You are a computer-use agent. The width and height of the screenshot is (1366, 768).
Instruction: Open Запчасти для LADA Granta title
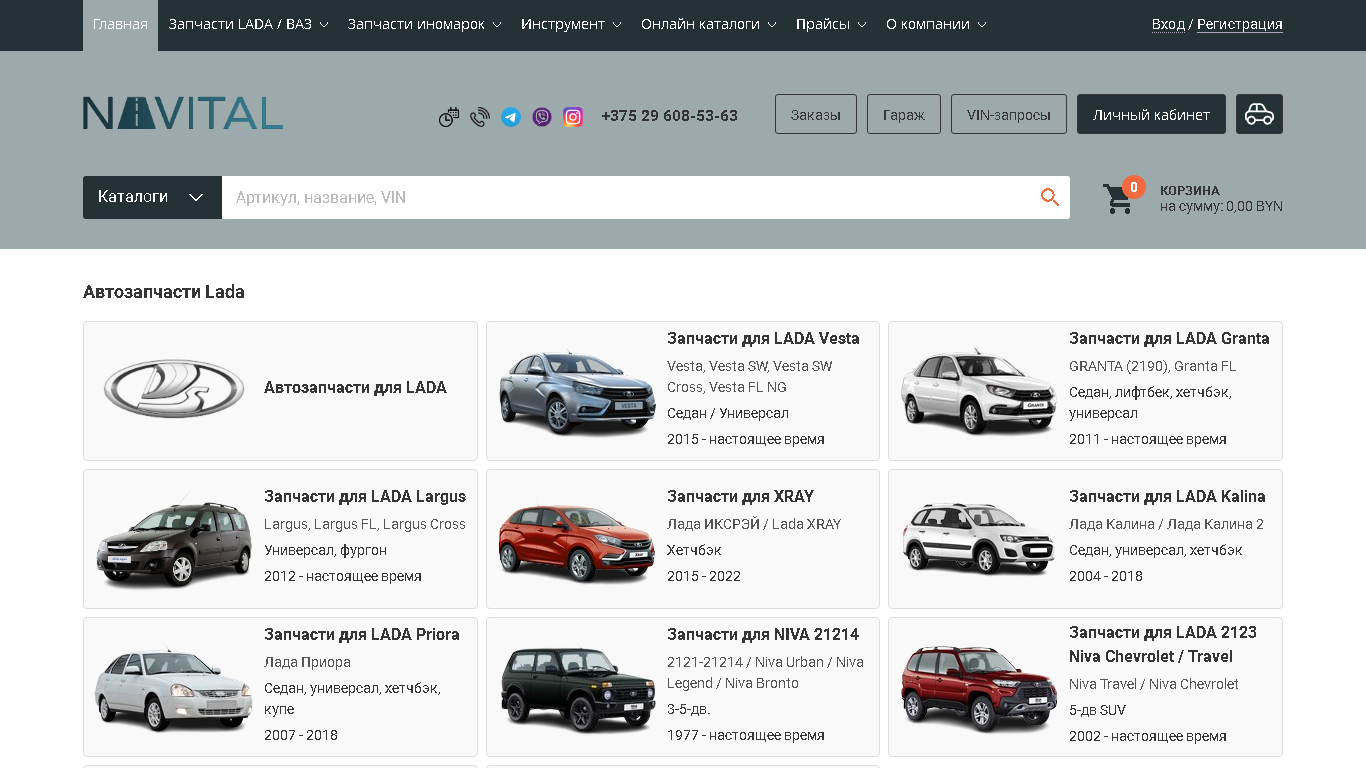coord(1169,338)
